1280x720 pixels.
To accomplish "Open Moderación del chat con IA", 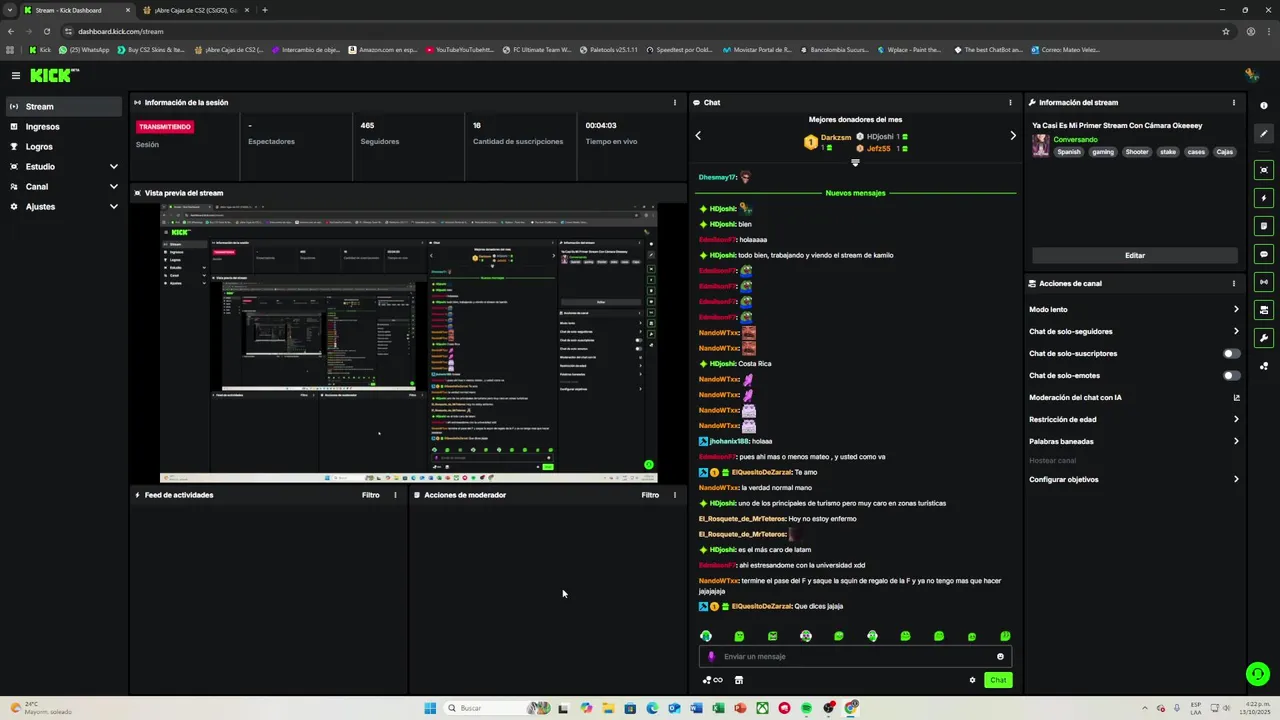I will [x=1135, y=398].
